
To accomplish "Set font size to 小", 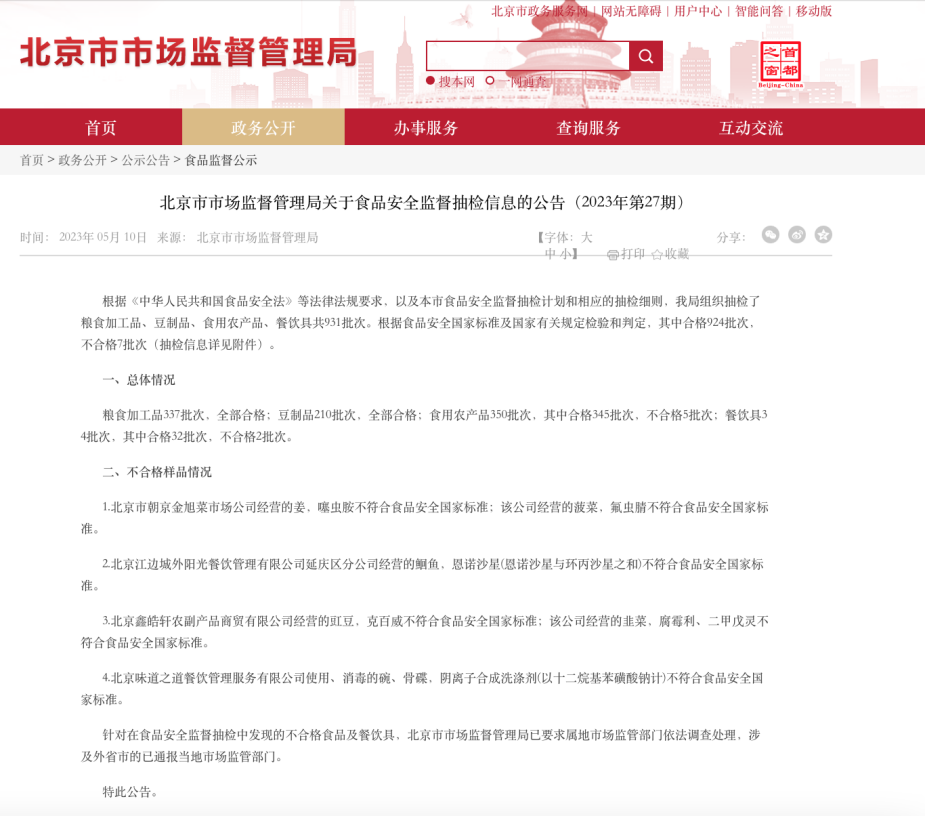I will tap(565, 254).
